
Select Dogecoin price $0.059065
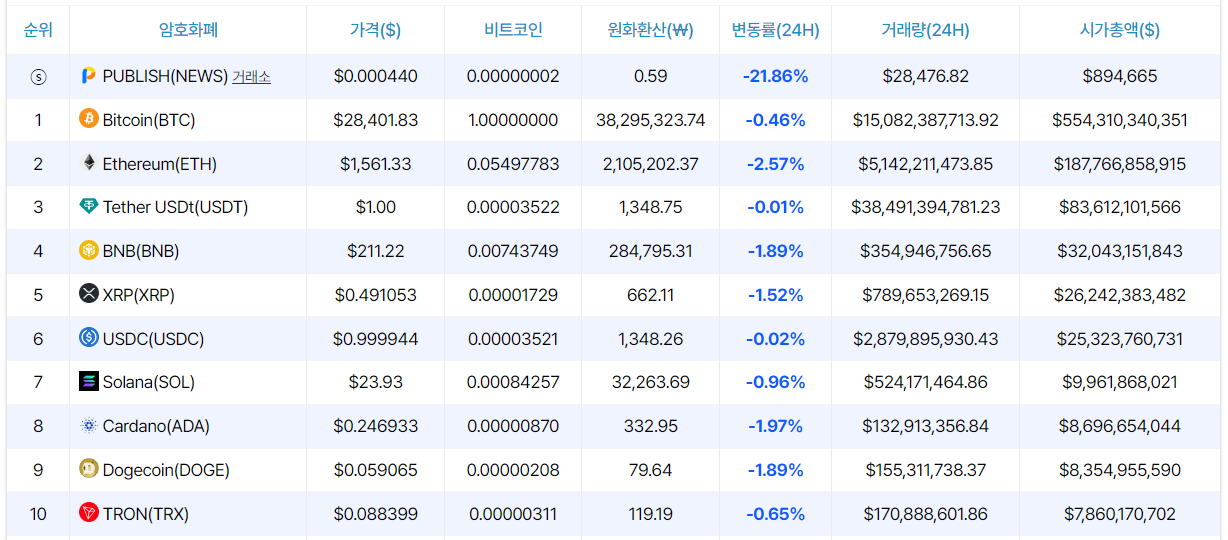pos(376,470)
